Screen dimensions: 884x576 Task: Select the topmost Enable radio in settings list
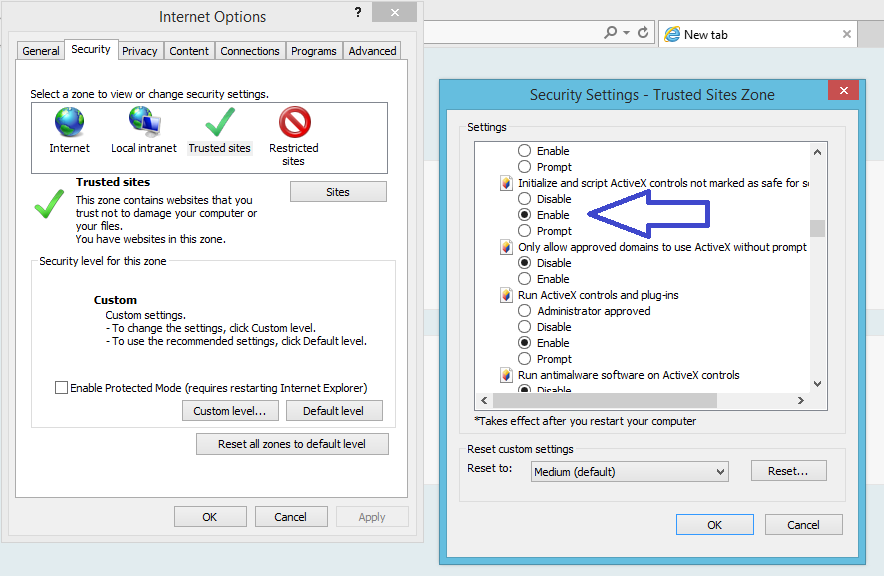[524, 151]
